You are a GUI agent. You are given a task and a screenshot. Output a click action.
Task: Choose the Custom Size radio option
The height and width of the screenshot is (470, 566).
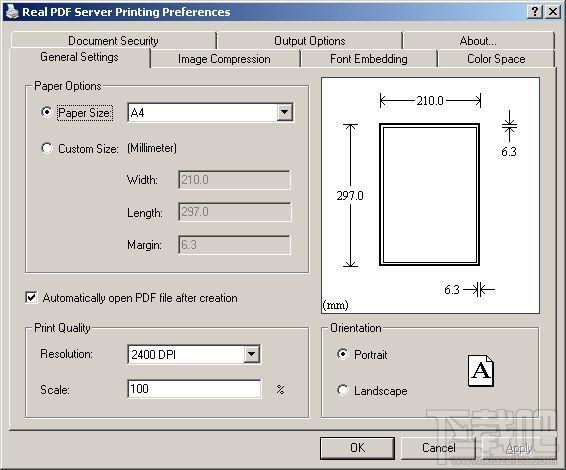pyautogui.click(x=47, y=148)
